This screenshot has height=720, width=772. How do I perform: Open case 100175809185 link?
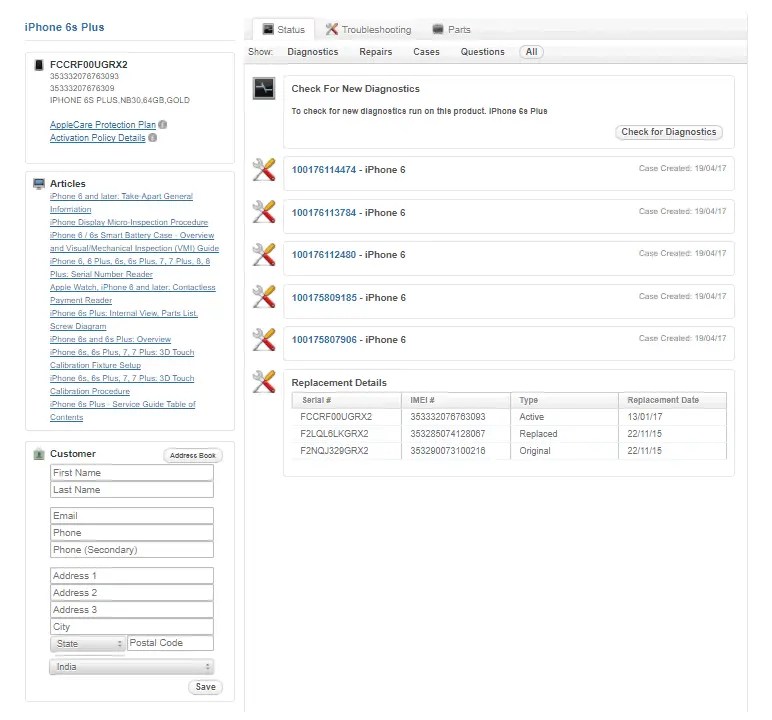click(324, 298)
